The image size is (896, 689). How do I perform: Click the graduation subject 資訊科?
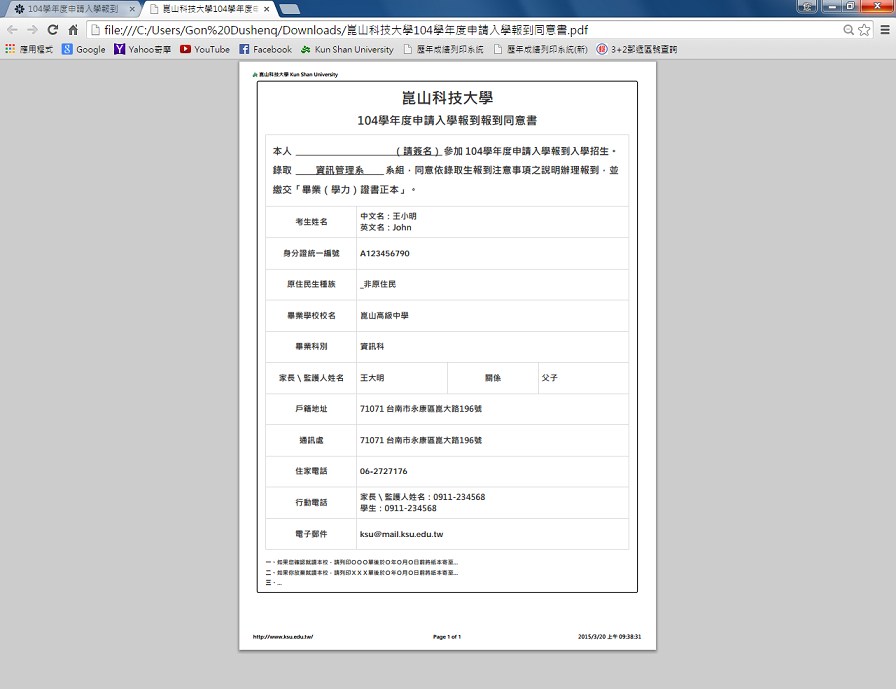coord(372,346)
